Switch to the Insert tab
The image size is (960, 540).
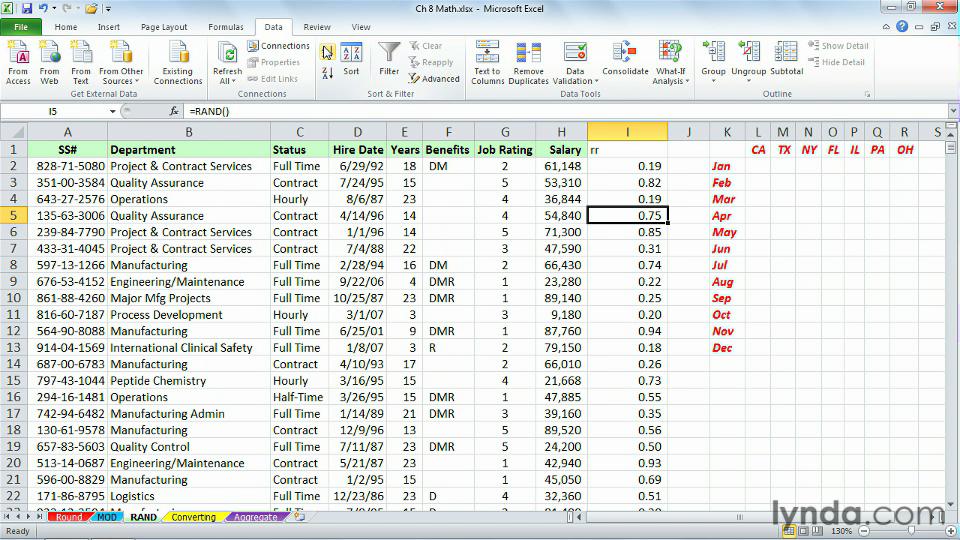[108, 27]
